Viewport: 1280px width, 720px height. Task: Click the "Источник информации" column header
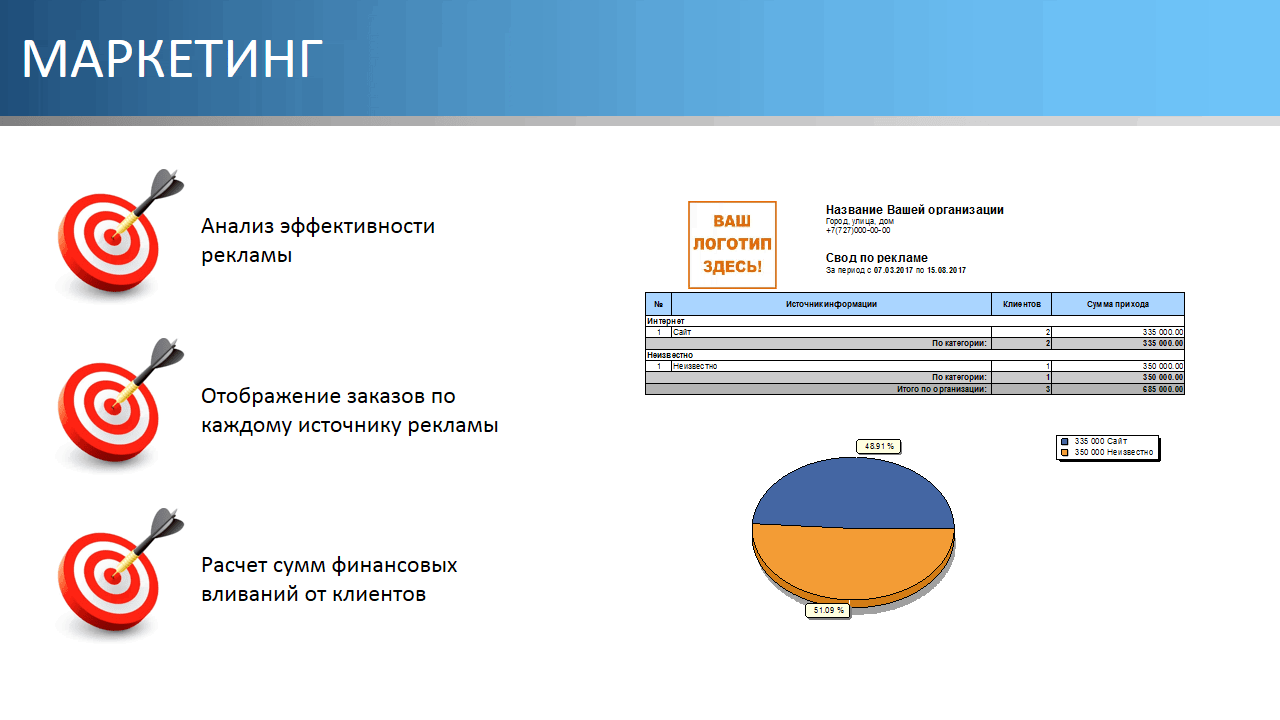[x=831, y=304]
